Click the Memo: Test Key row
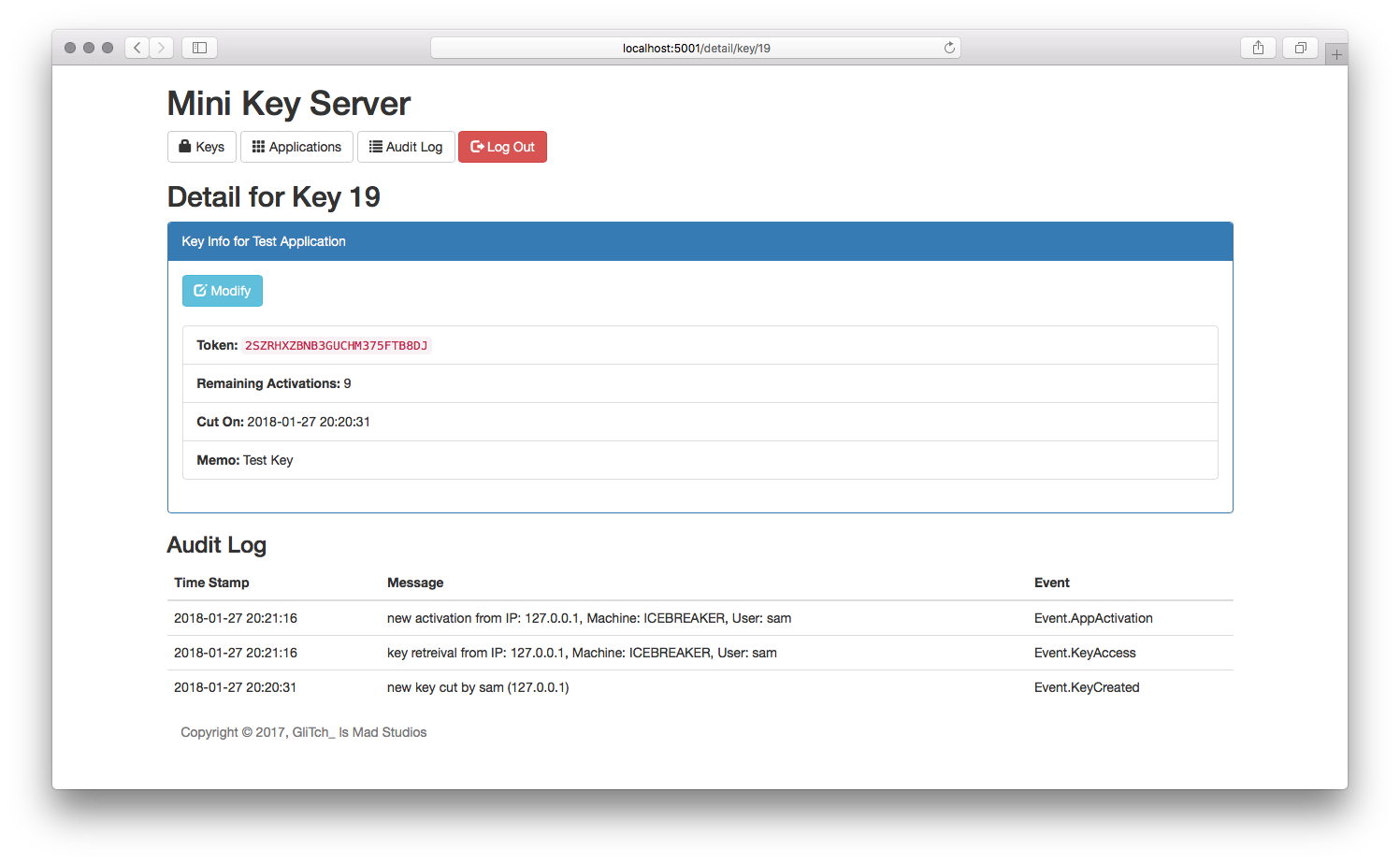The image size is (1400, 864). tap(700, 460)
